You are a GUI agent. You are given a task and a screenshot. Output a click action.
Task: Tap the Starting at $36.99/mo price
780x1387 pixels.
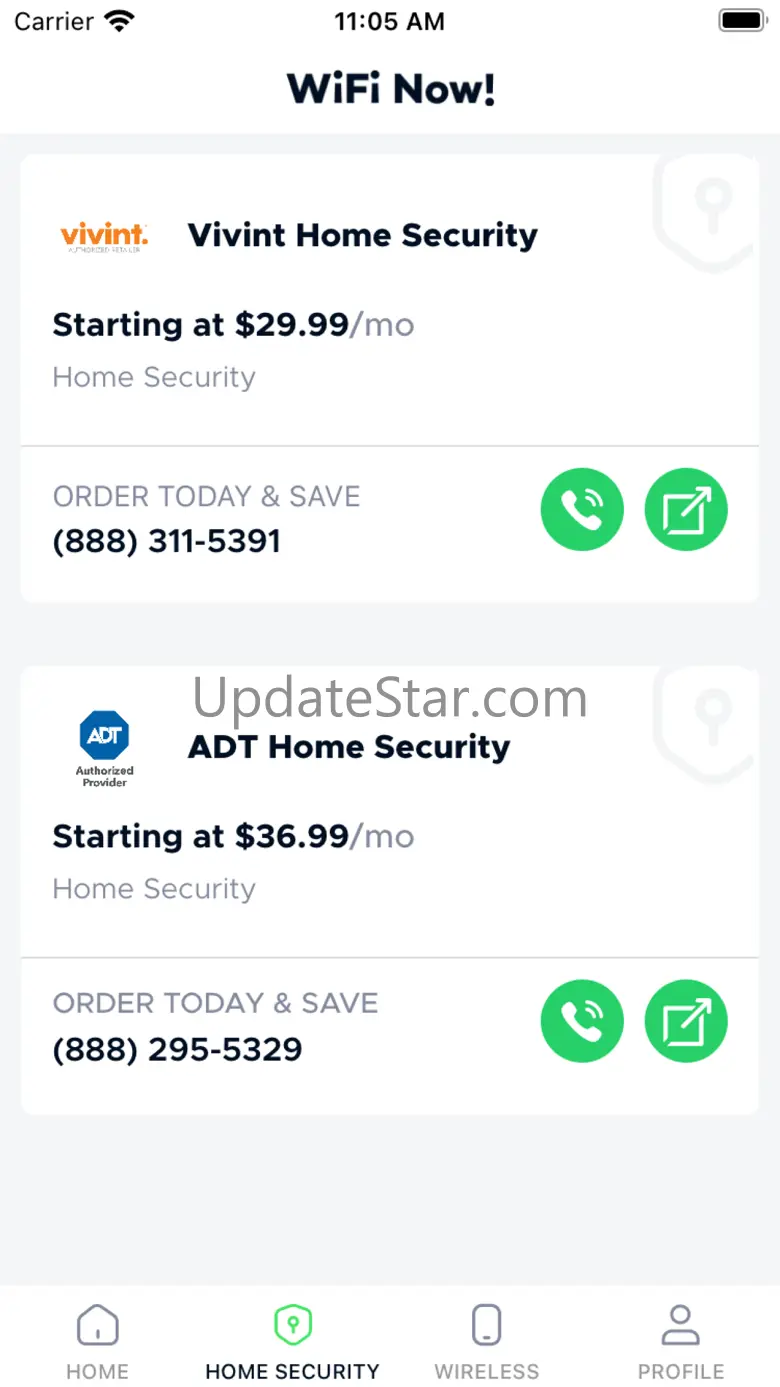[233, 836]
